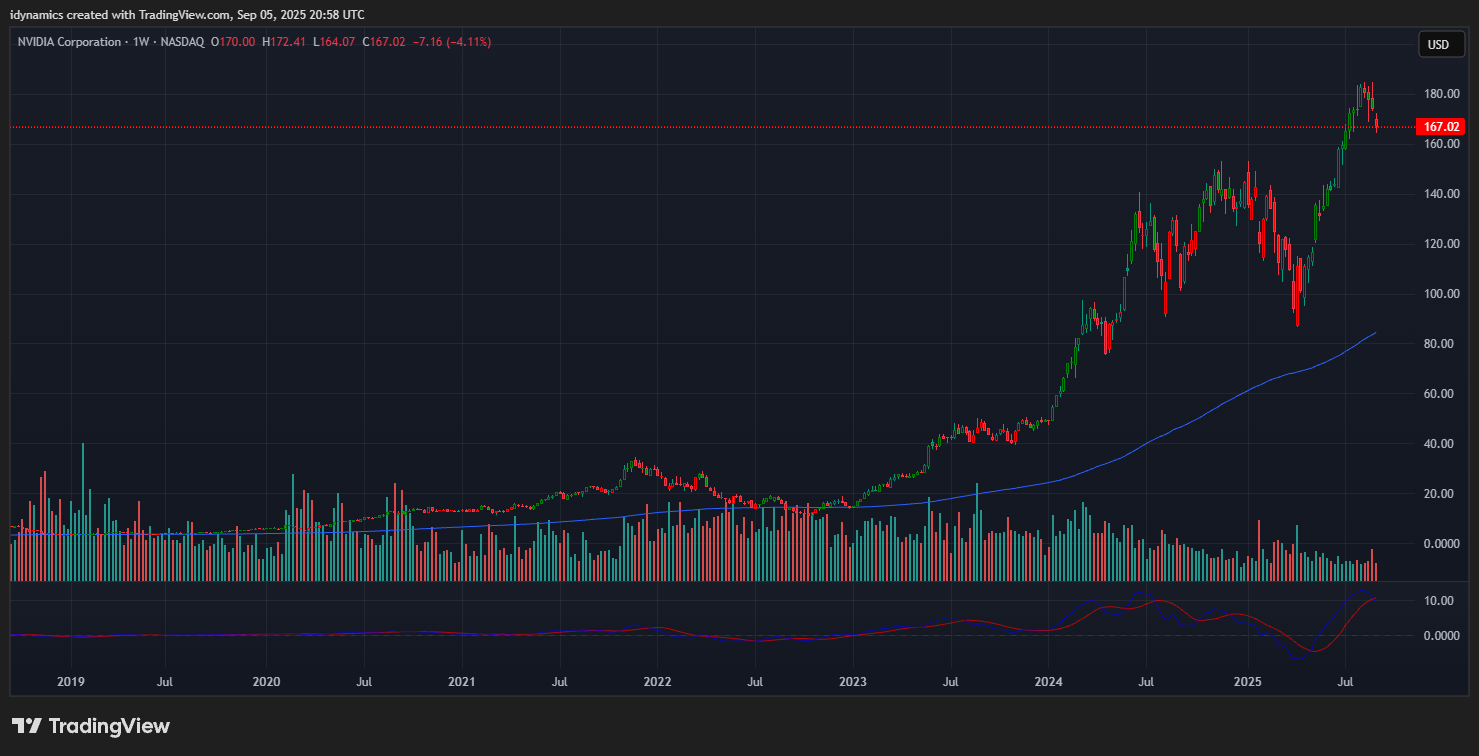Click the 10.00 indicator scale label

coord(1439,601)
